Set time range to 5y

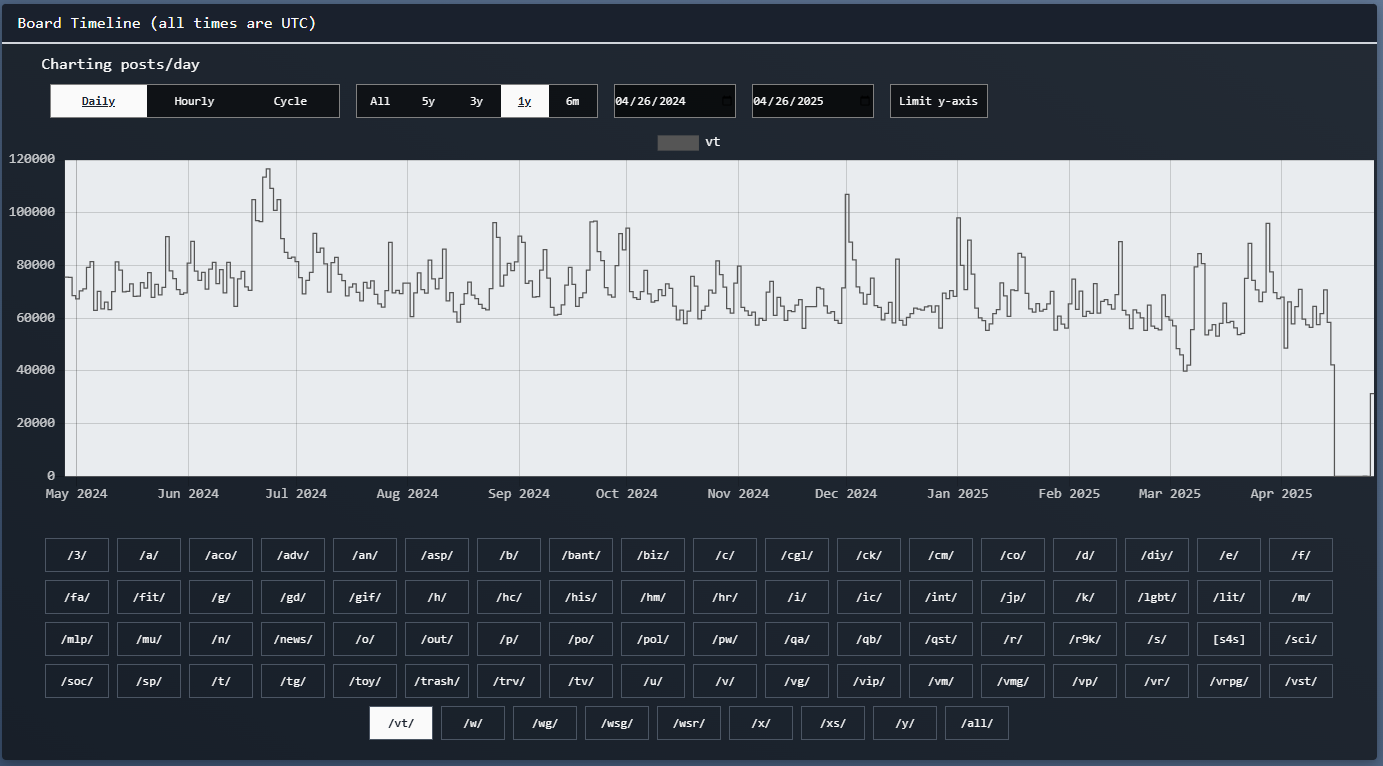tap(428, 101)
